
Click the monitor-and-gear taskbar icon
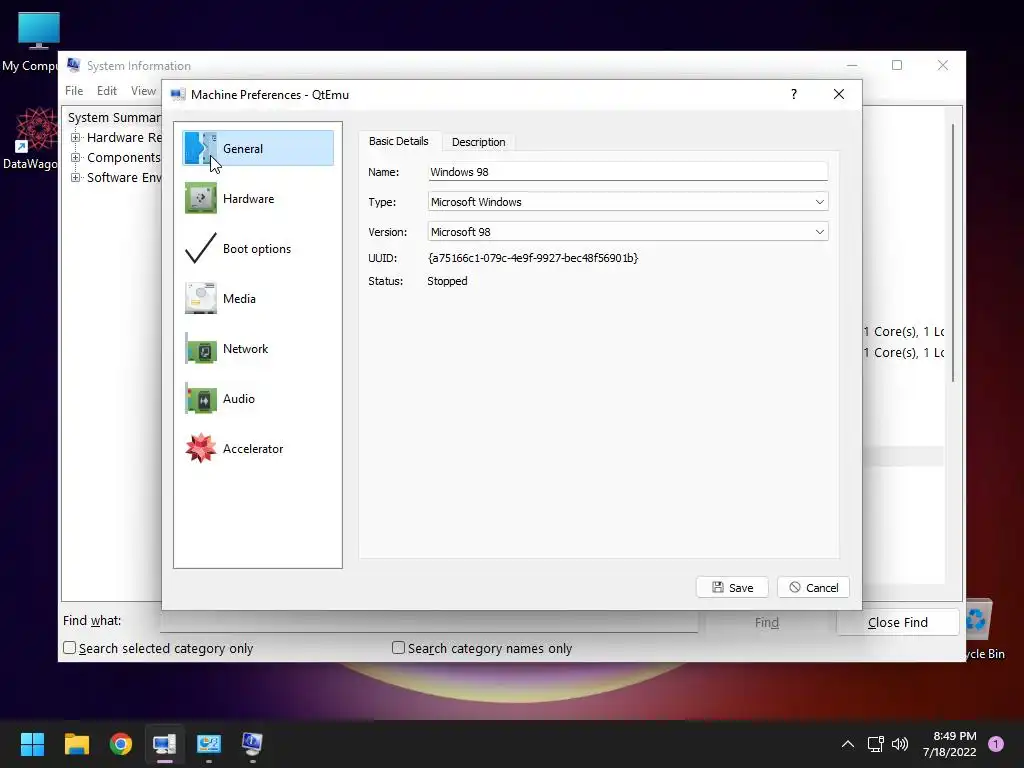[209, 743]
